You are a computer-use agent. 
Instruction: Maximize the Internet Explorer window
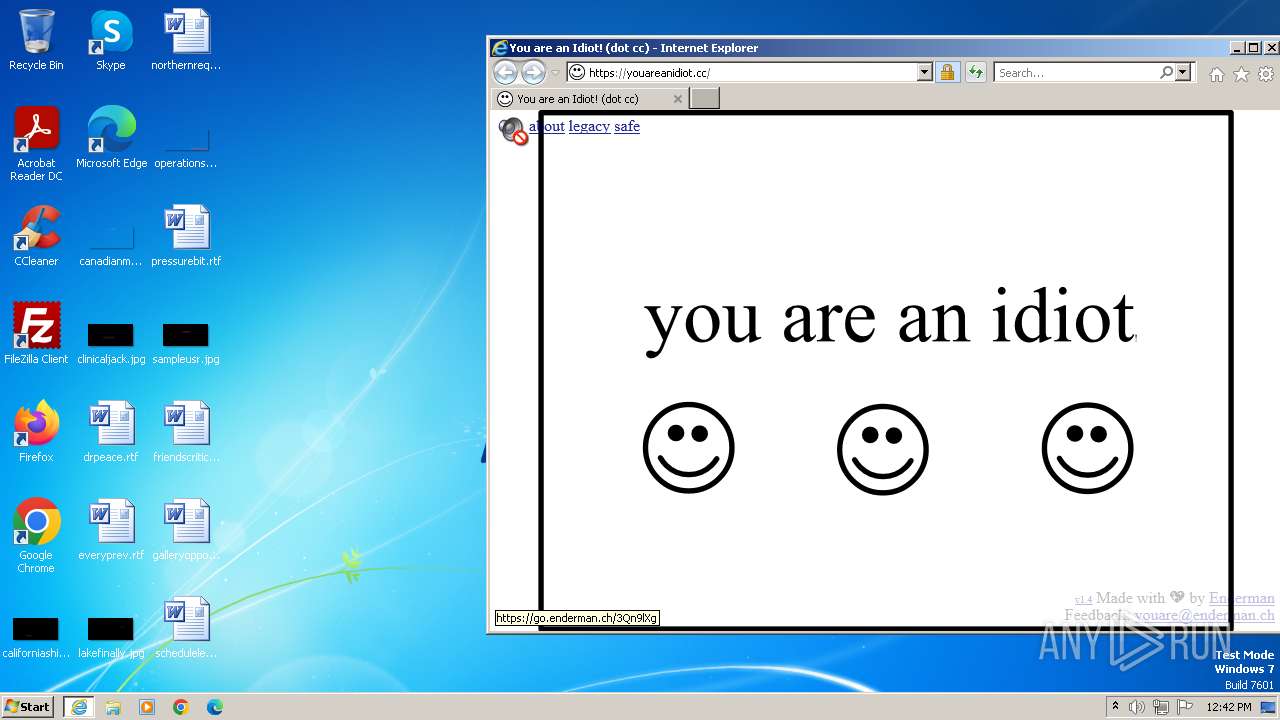click(1254, 48)
